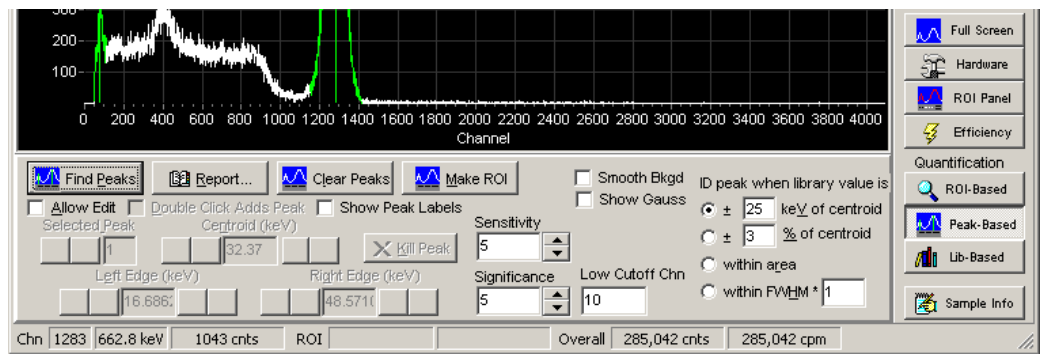The height and width of the screenshot is (362, 1048).
Task: Click the FWHM multiplier field
Action: [x=843, y=292]
